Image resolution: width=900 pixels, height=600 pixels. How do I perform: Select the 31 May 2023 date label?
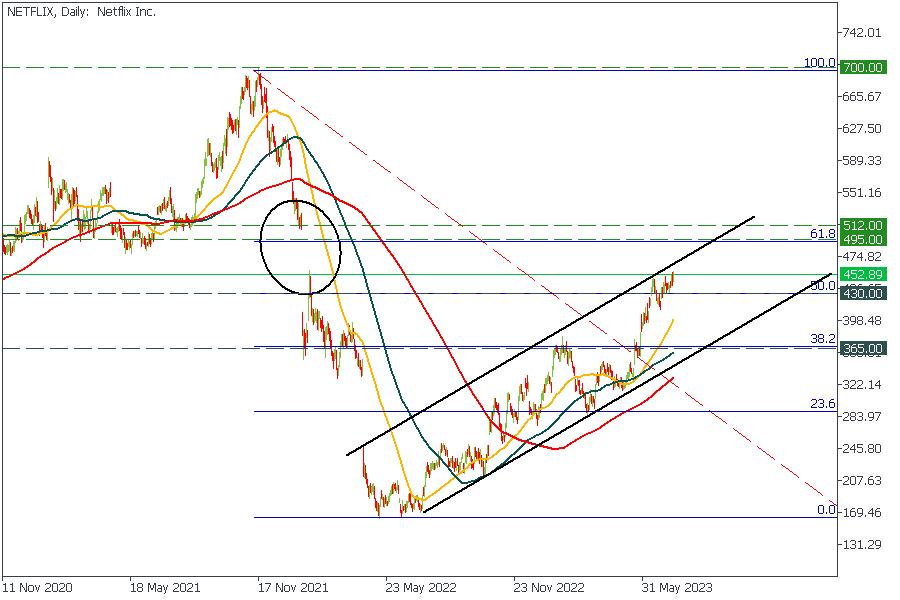click(676, 588)
